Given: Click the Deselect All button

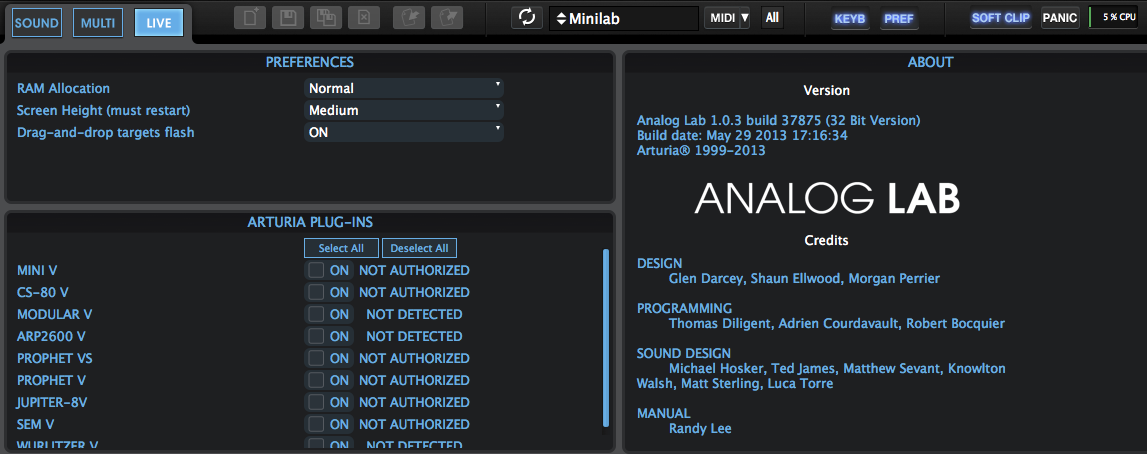Looking at the screenshot, I should pyautogui.click(x=419, y=248).
